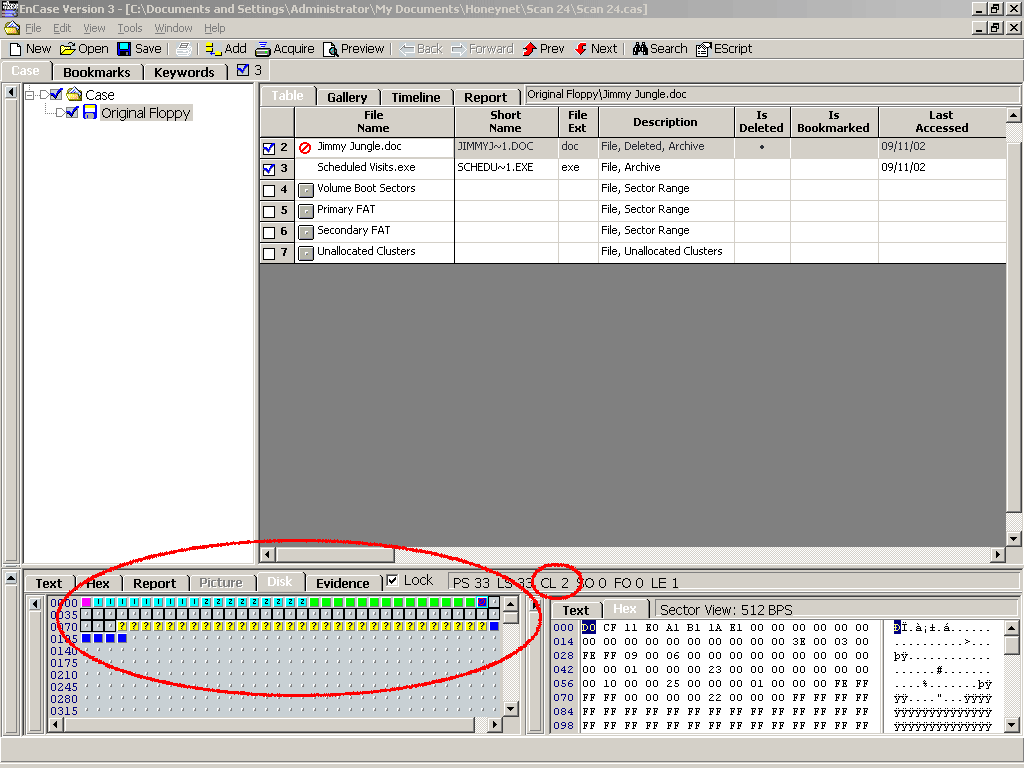Image resolution: width=1024 pixels, height=768 pixels.
Task: Click the Open folder toolbar icon
Action: point(67,49)
